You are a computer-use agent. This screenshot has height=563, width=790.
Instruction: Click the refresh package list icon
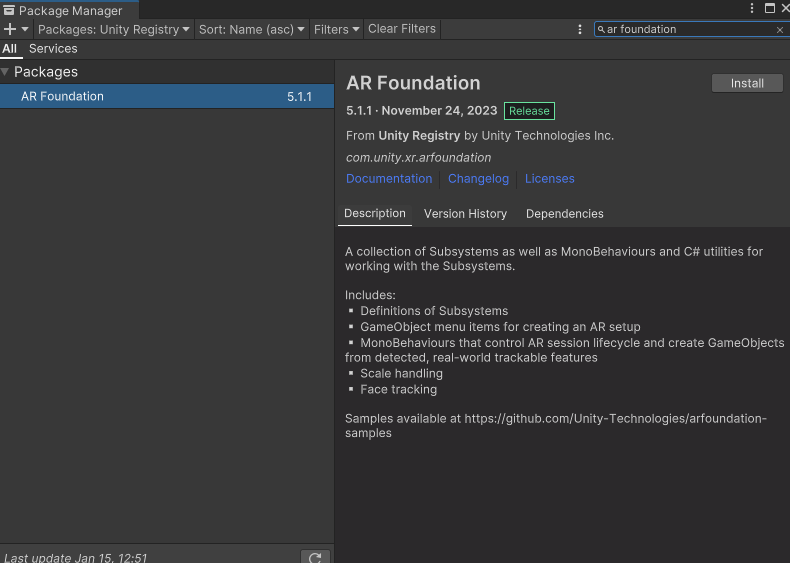click(x=315, y=557)
